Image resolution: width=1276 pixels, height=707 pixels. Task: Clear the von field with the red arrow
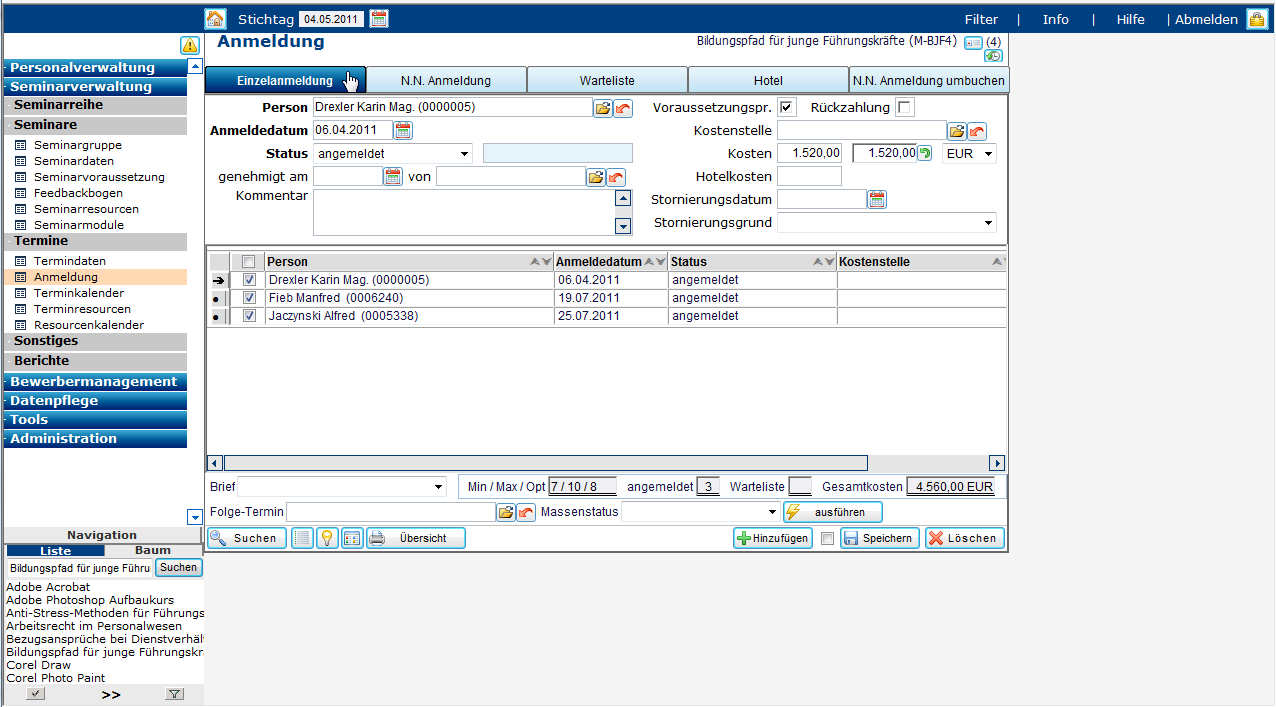616,177
